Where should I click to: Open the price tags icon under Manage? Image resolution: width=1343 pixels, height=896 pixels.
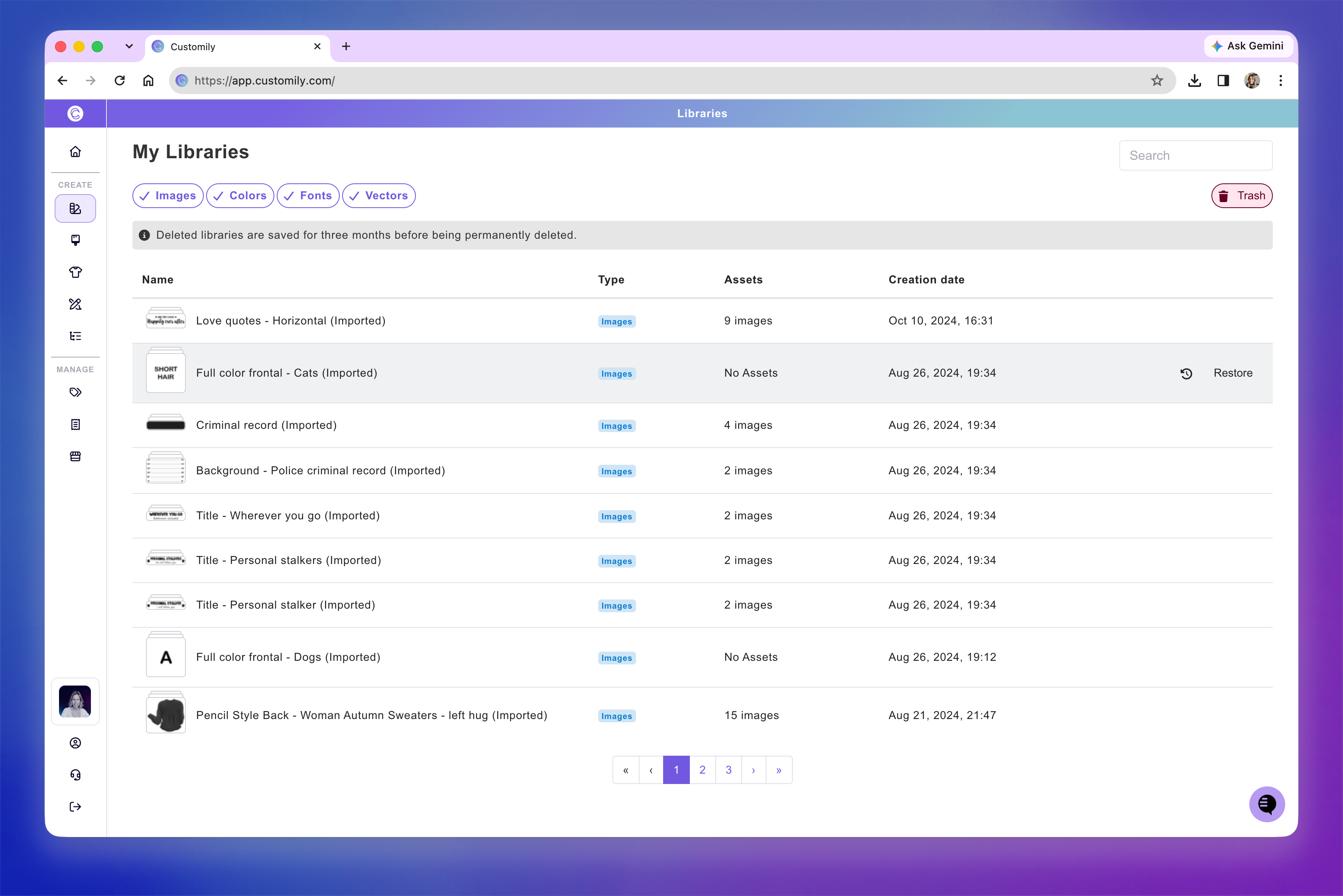[x=75, y=393]
